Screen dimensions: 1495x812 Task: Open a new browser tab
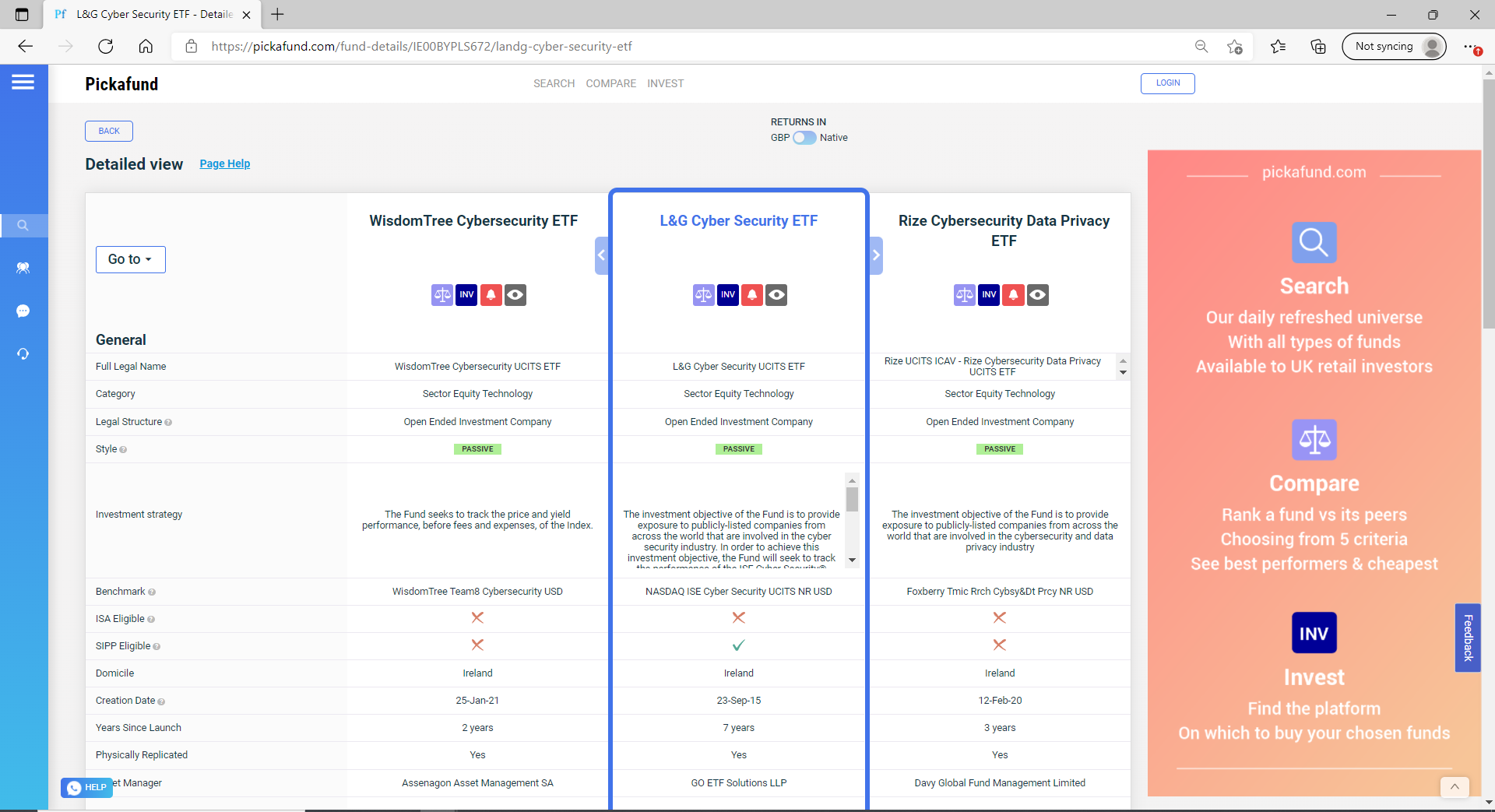[x=277, y=15]
